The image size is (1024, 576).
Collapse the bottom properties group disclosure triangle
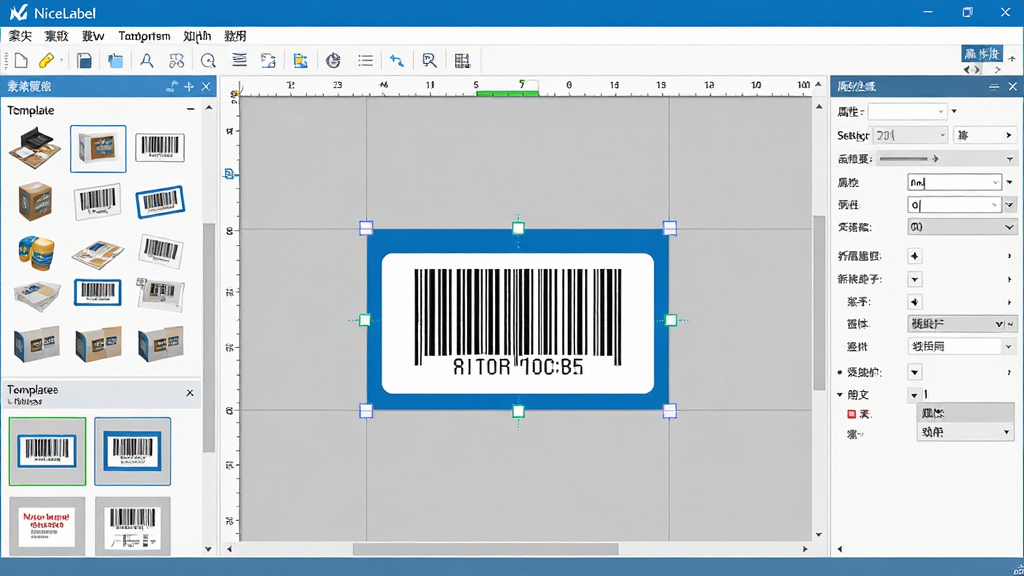(840, 394)
